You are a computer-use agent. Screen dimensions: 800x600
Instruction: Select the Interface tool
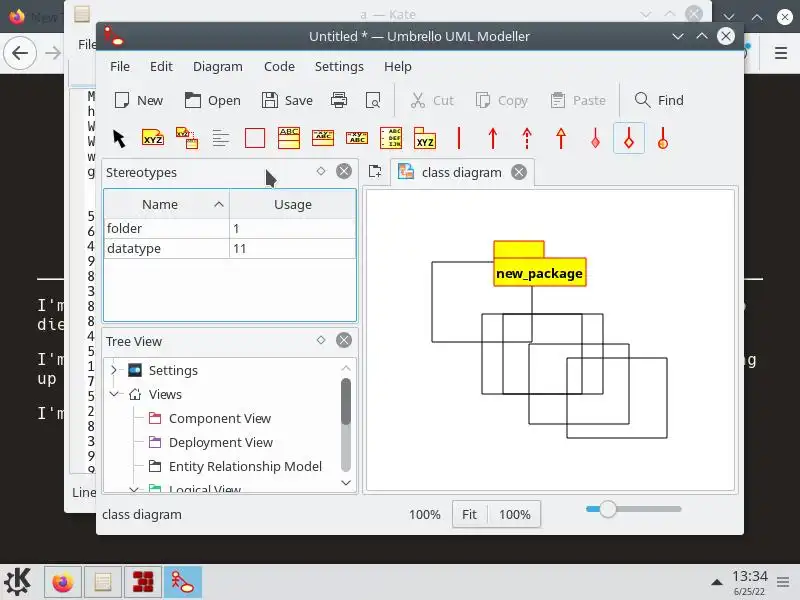323,138
